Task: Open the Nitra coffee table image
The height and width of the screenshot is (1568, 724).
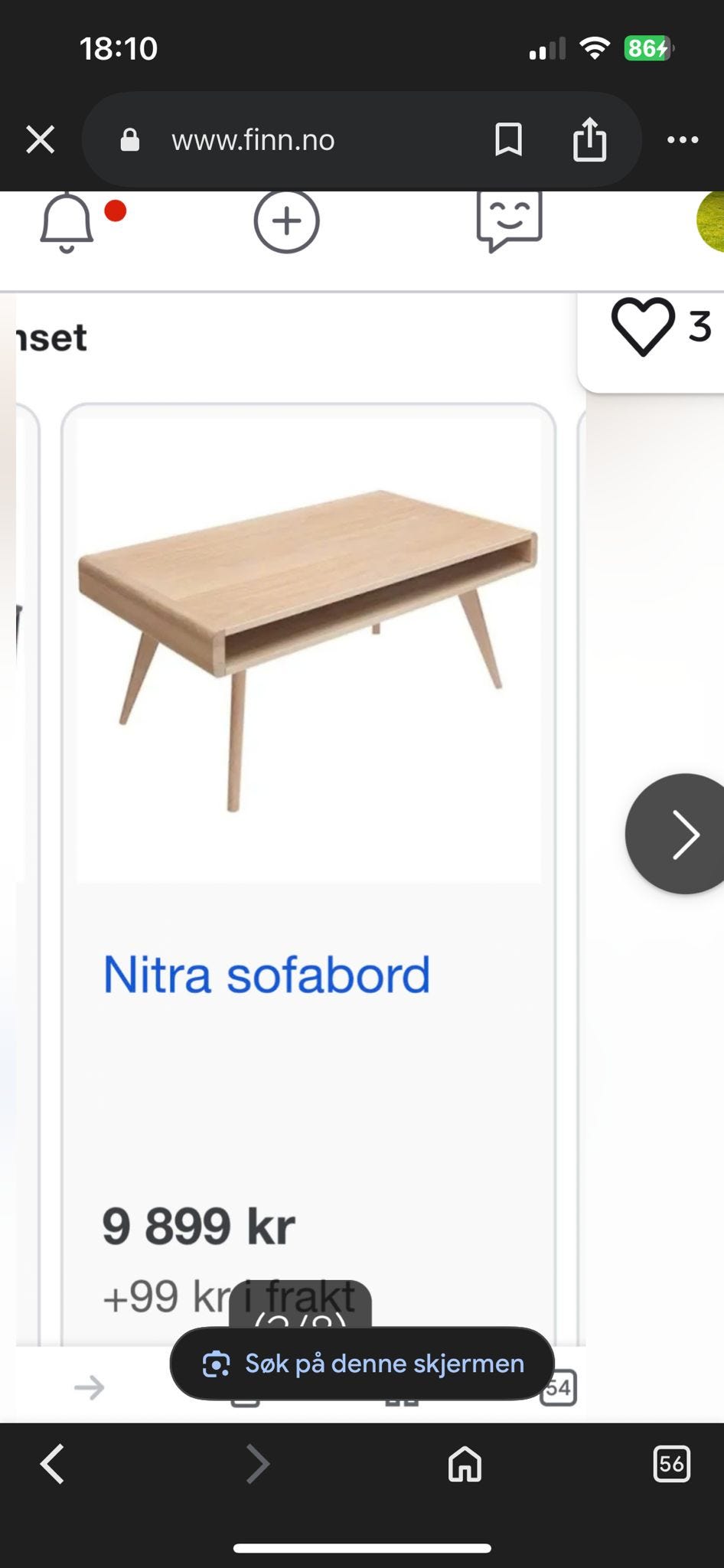Action: [x=308, y=650]
